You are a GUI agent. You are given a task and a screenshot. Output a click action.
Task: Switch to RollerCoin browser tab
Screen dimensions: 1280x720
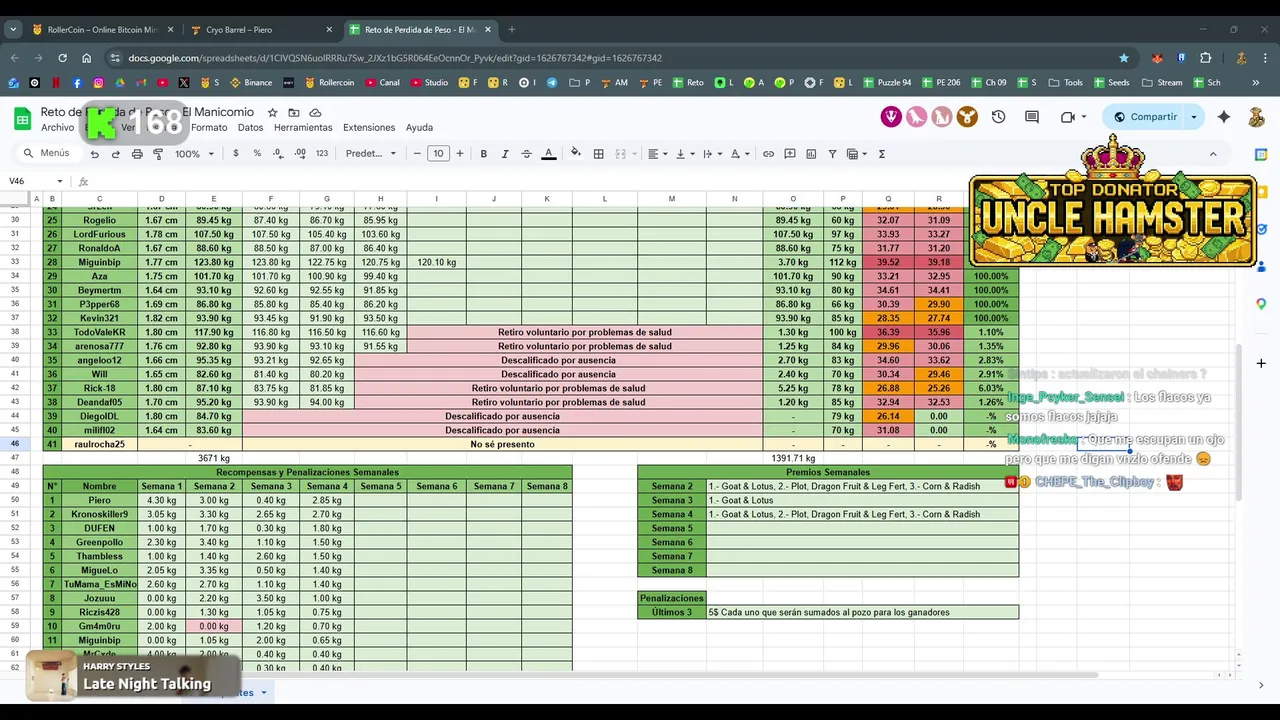(103, 29)
